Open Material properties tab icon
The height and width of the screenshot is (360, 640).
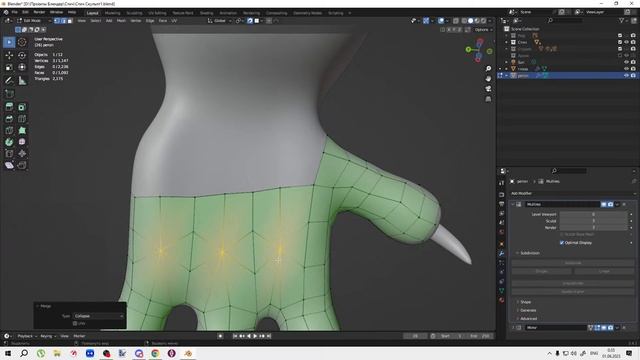(x=502, y=300)
